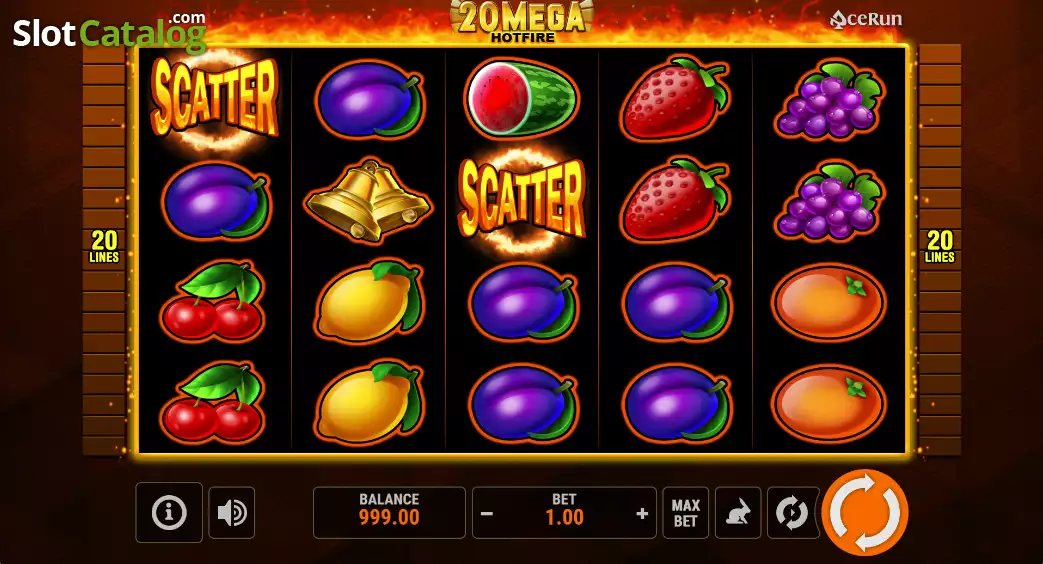1043x564 pixels.
Task: Select the watermelon symbol
Action: click(522, 98)
